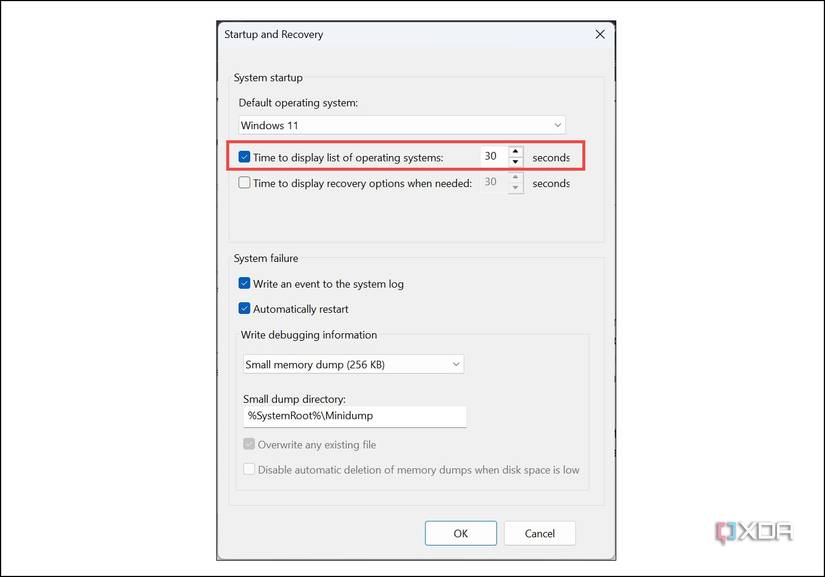Image resolution: width=825 pixels, height=577 pixels.
Task: Click the chevron next to Windows 11
Action: tap(558, 125)
